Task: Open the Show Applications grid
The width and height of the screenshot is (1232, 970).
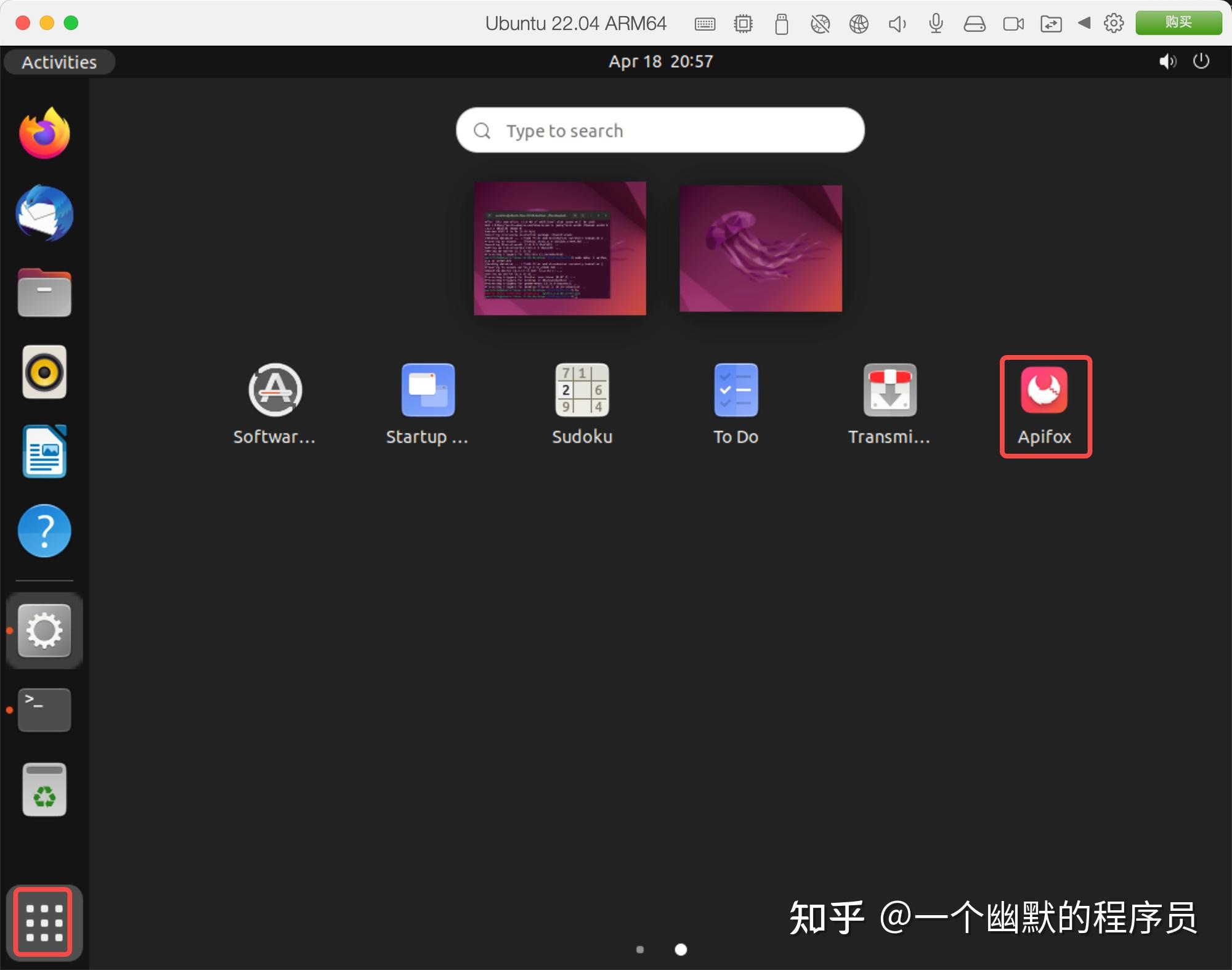Action: coord(44,923)
